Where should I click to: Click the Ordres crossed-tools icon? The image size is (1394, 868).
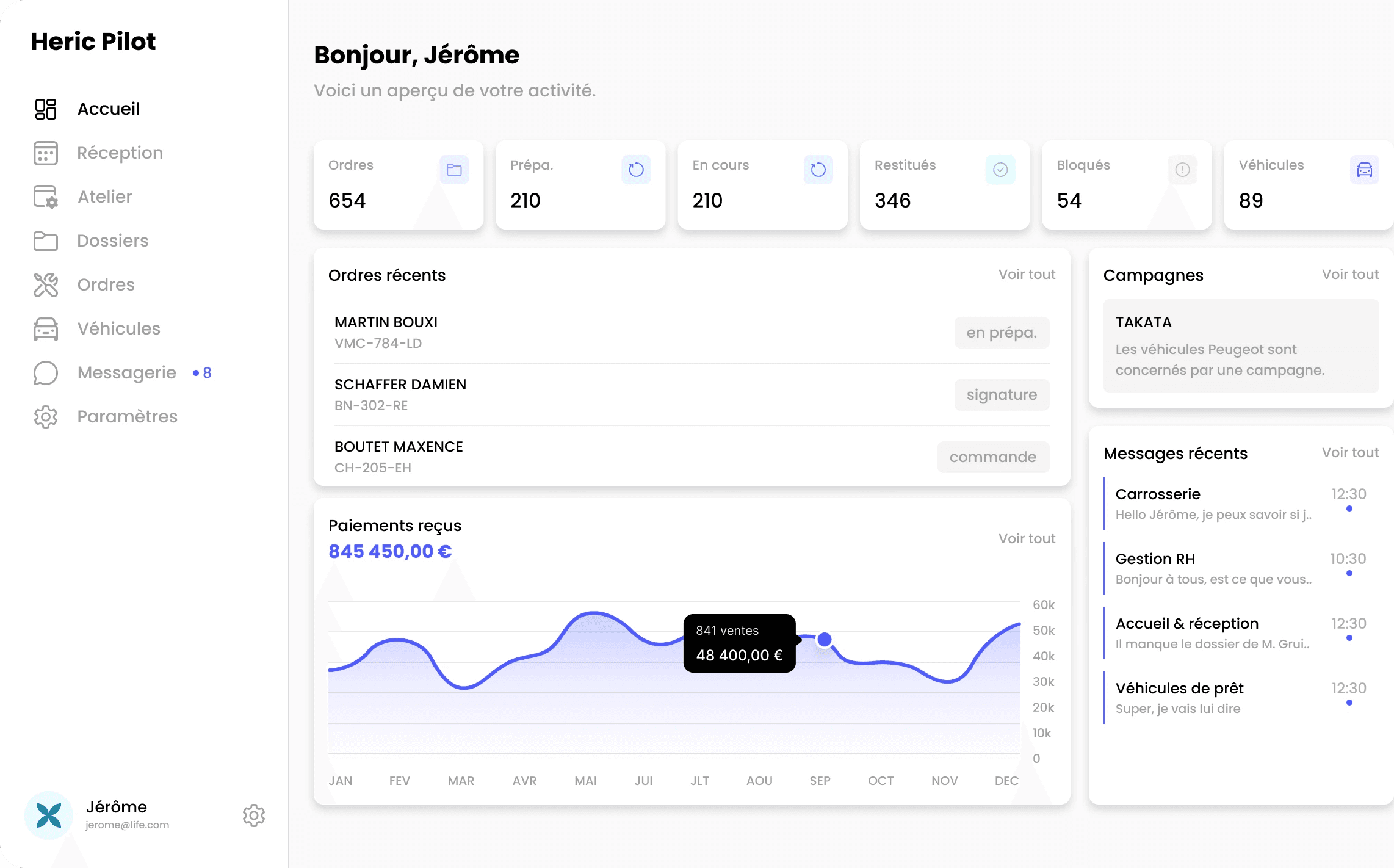(x=45, y=284)
